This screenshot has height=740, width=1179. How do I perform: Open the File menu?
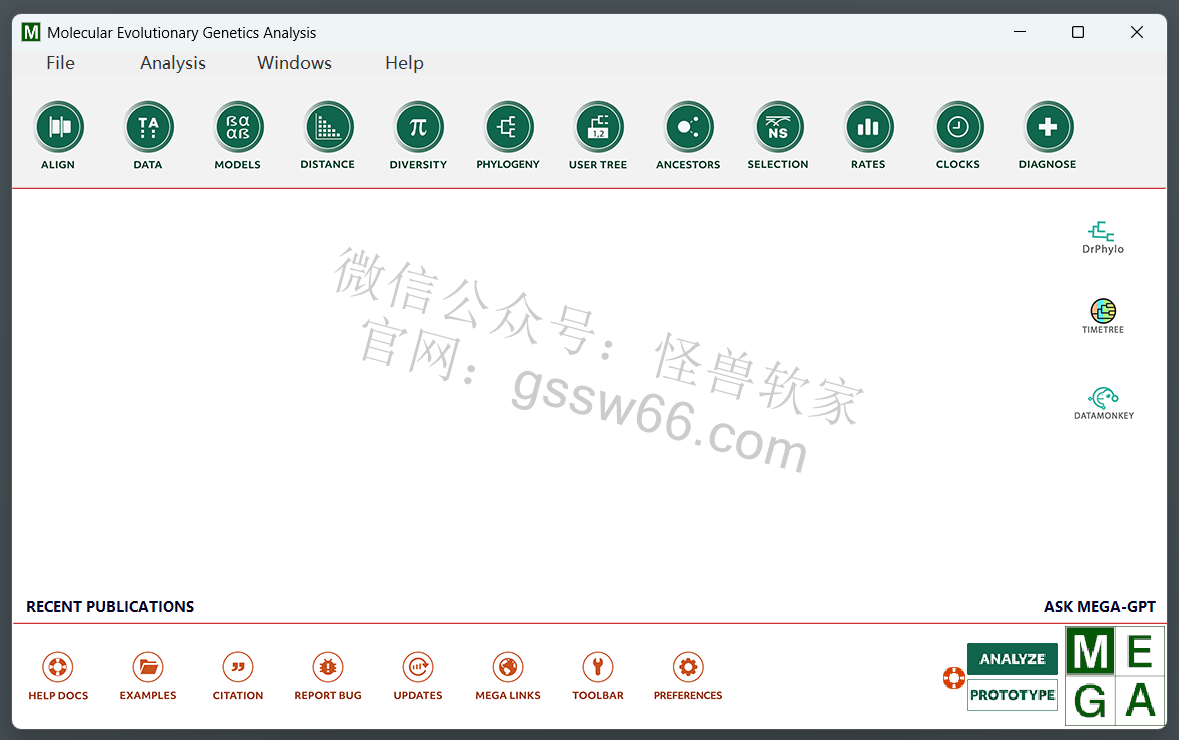pyautogui.click(x=60, y=63)
